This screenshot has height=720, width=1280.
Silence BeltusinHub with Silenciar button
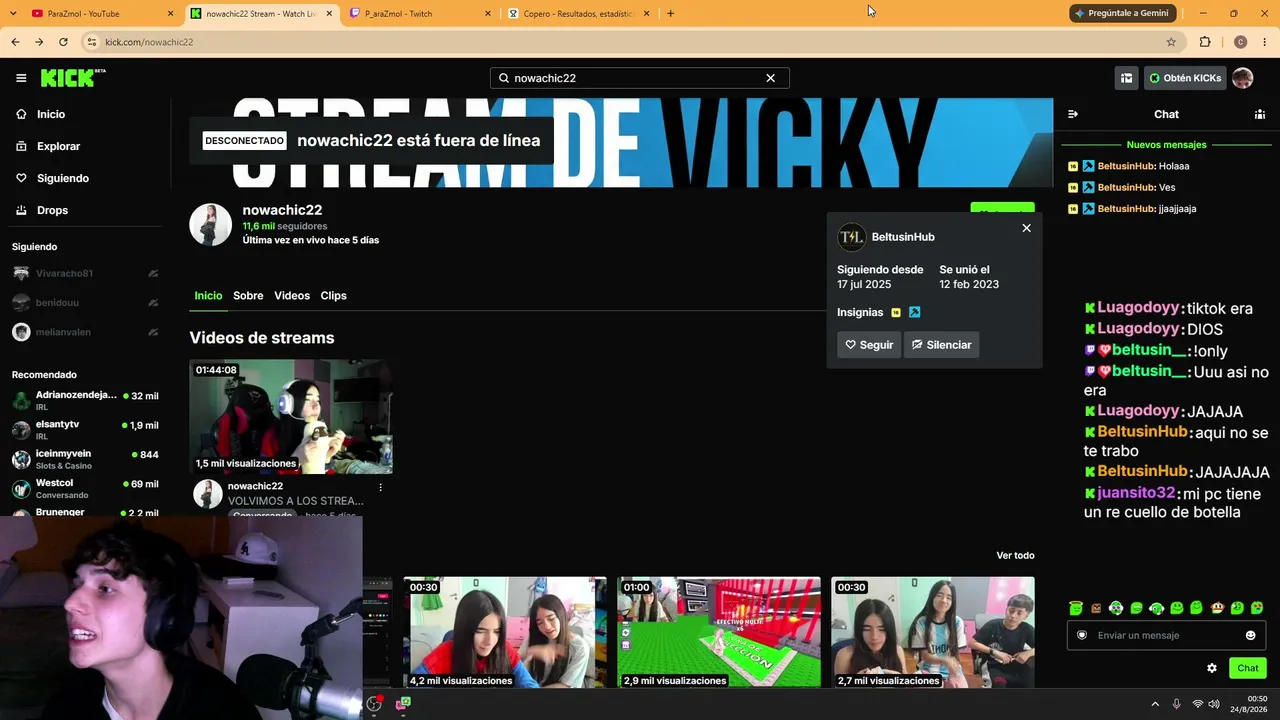[x=942, y=345]
